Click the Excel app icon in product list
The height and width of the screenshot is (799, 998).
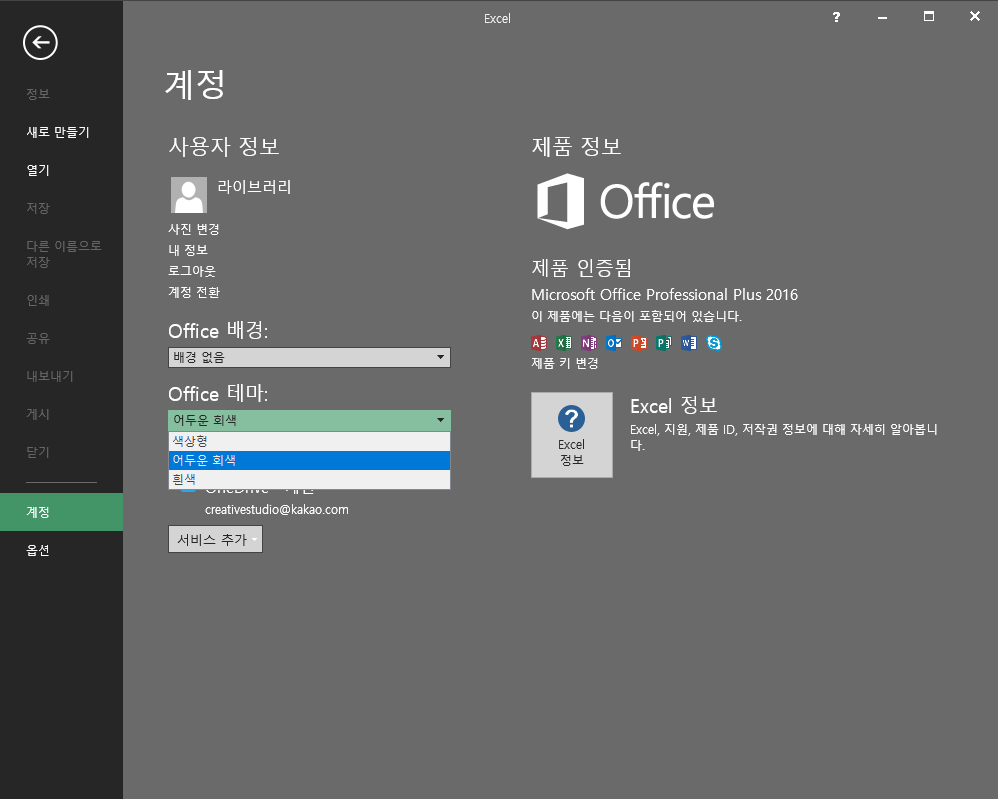[x=563, y=343]
